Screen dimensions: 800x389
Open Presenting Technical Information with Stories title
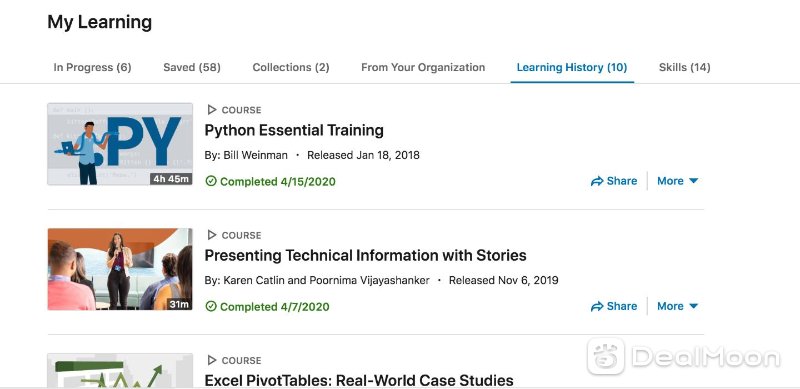tap(365, 255)
